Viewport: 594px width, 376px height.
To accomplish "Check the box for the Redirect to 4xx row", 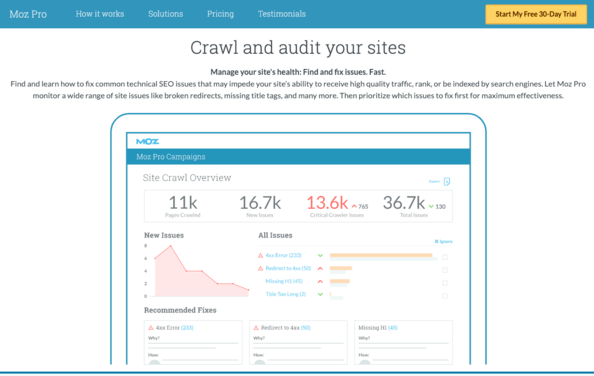I will click(445, 270).
